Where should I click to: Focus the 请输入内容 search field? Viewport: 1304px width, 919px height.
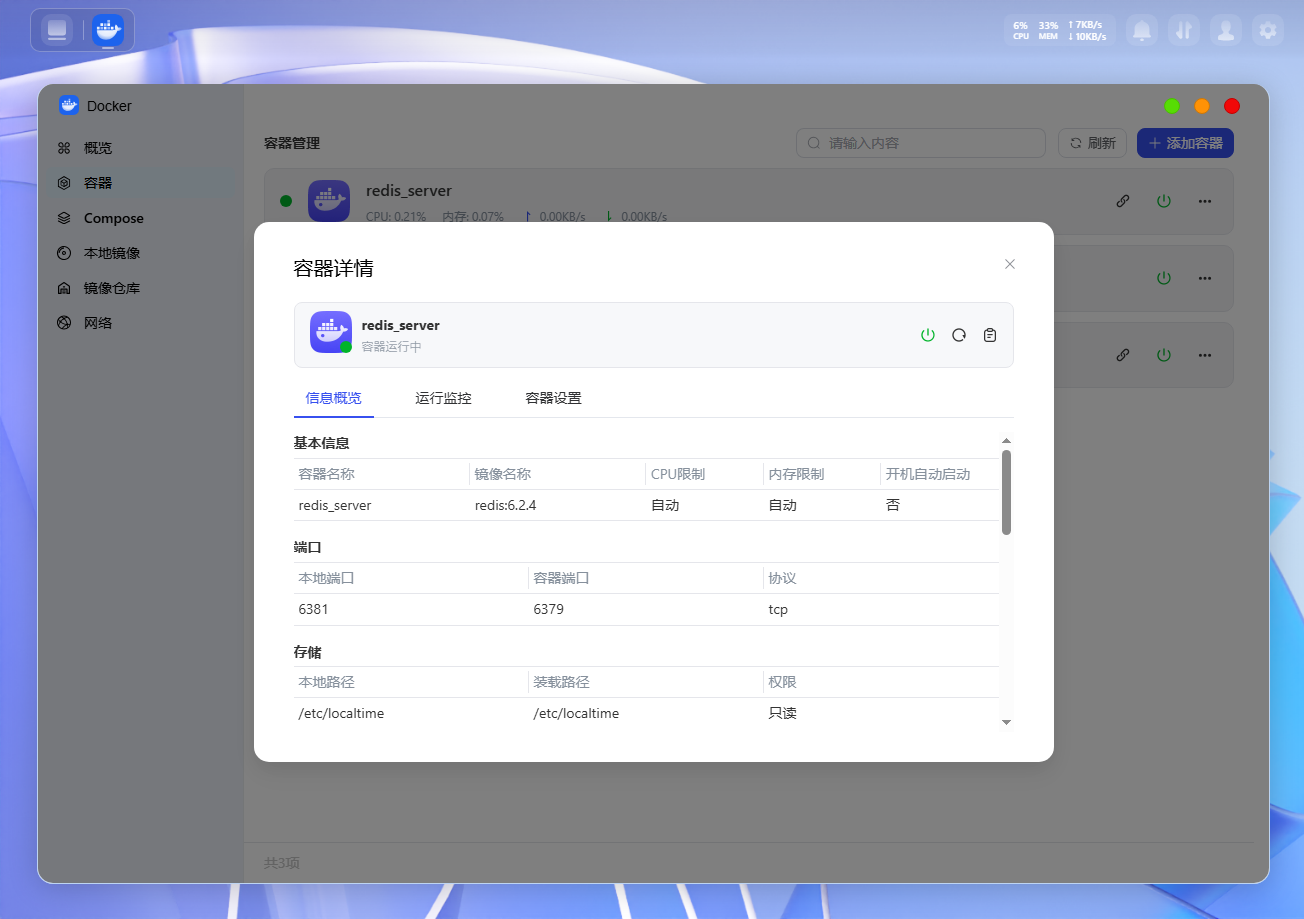[921, 143]
